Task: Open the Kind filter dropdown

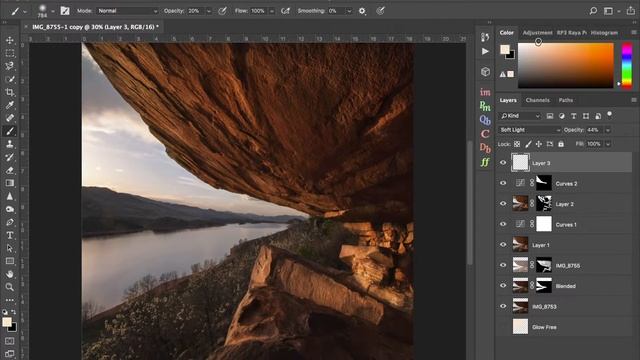Action: point(520,116)
